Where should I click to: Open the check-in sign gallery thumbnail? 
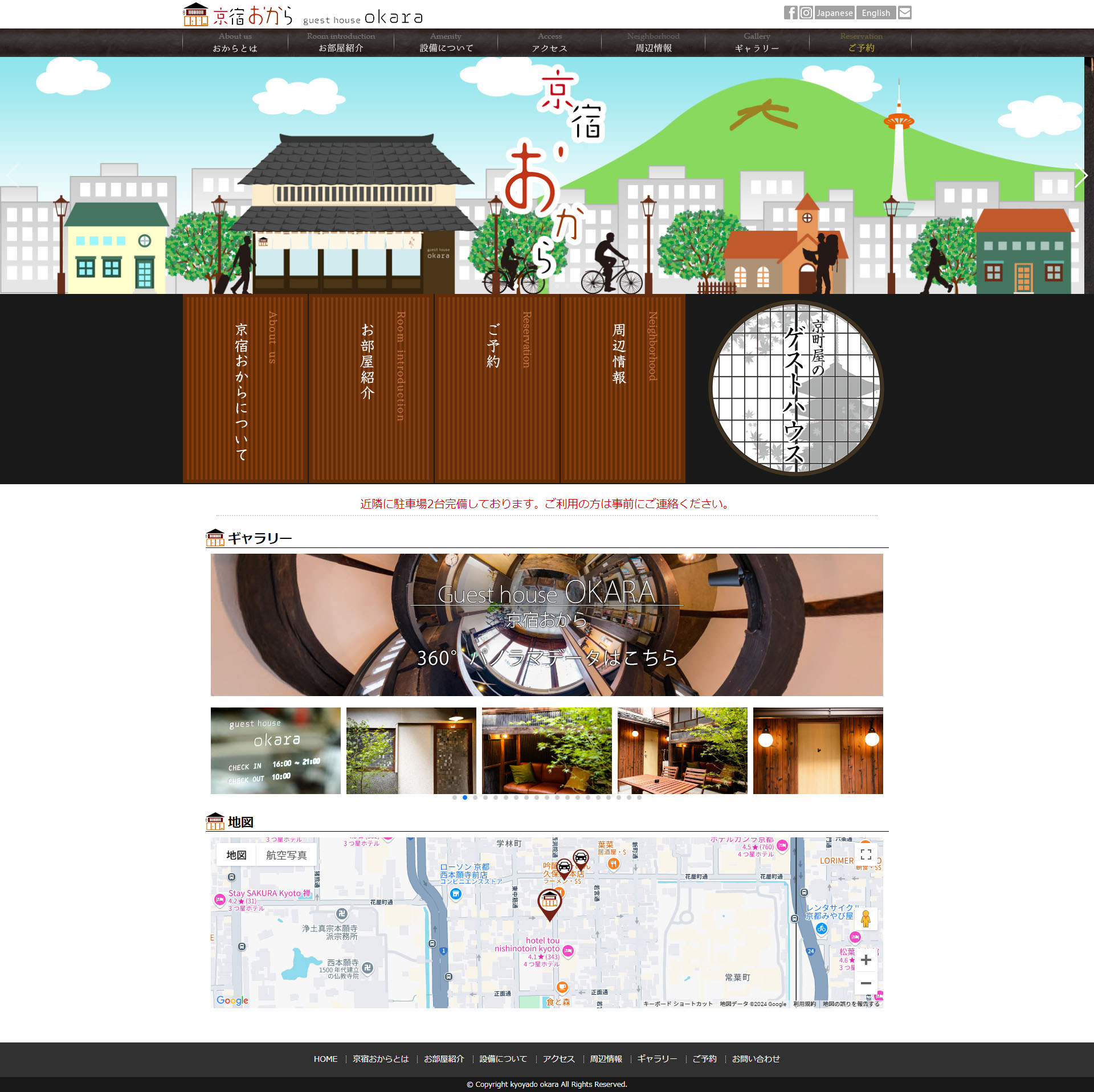(275, 750)
